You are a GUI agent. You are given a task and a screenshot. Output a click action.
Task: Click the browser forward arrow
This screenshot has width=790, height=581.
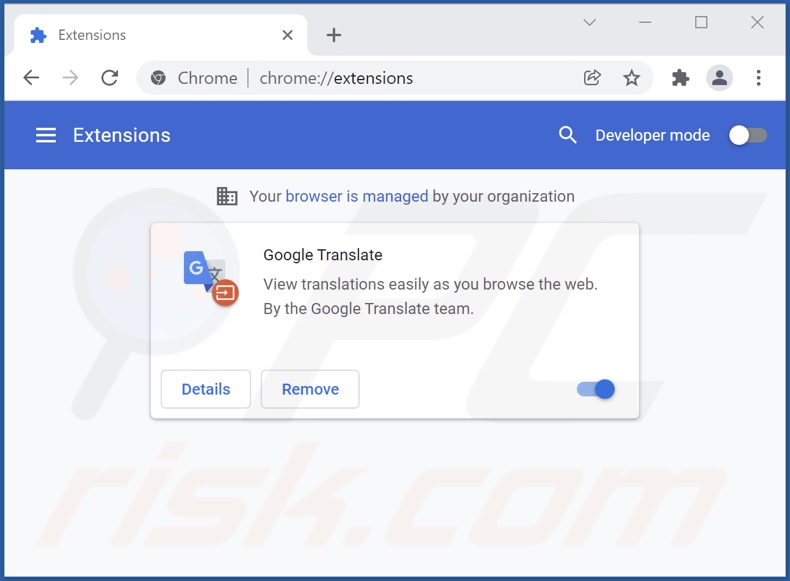70,78
